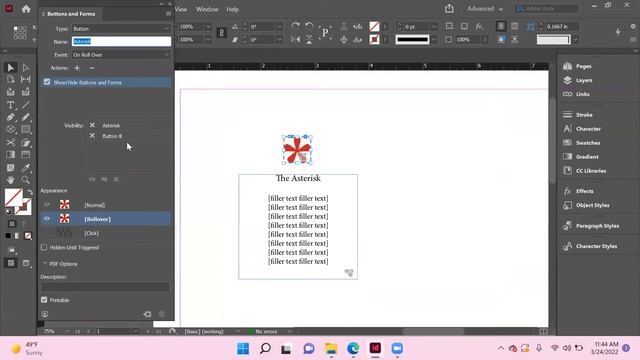Image resolution: width=640 pixels, height=360 pixels.
Task: Open the Paragraph Styles panel
Action: pos(591,226)
